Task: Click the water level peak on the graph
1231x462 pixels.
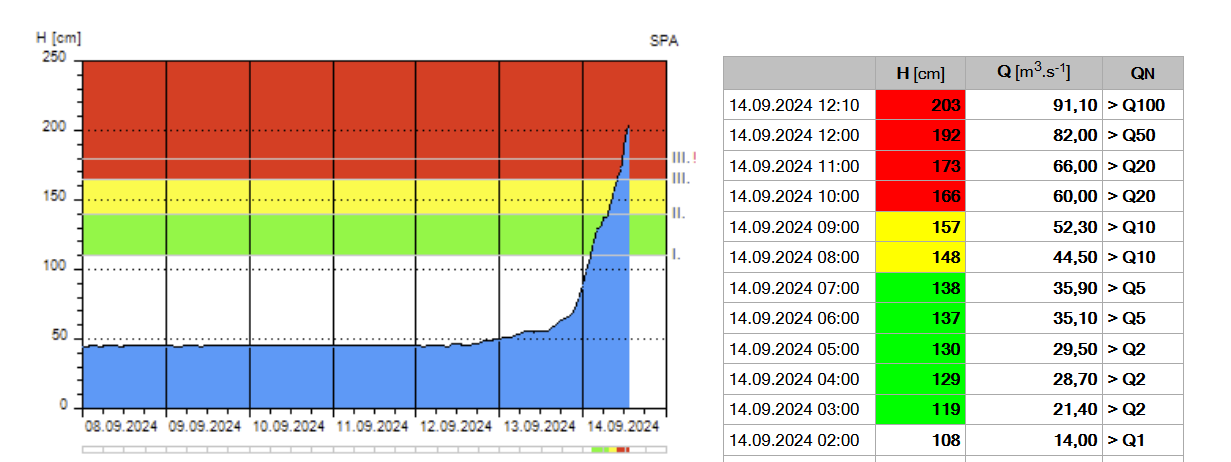Action: [x=628, y=126]
